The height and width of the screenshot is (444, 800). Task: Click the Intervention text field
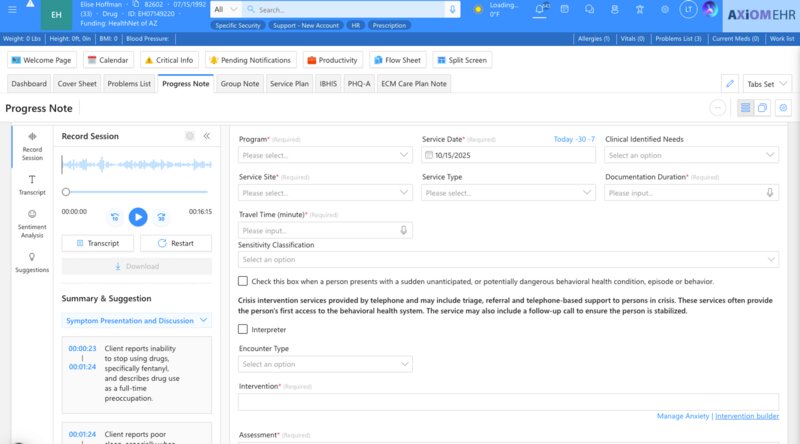click(508, 402)
